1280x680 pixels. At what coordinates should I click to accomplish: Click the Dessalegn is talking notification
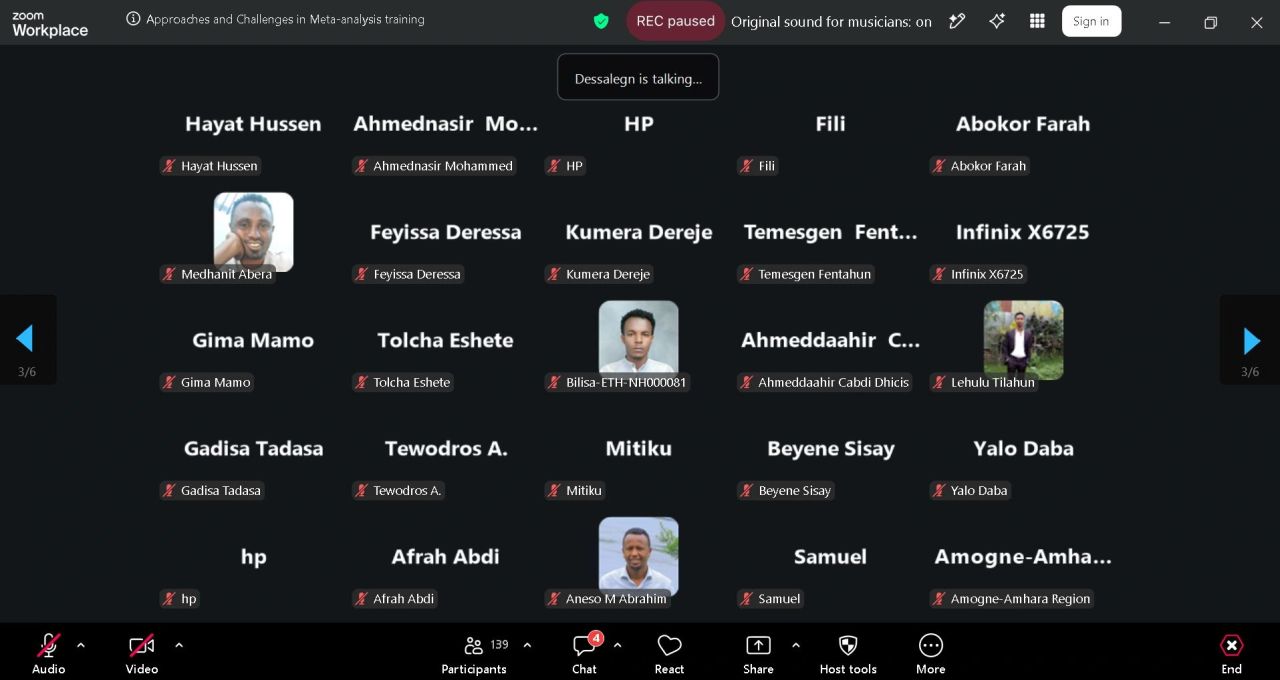pos(638,78)
